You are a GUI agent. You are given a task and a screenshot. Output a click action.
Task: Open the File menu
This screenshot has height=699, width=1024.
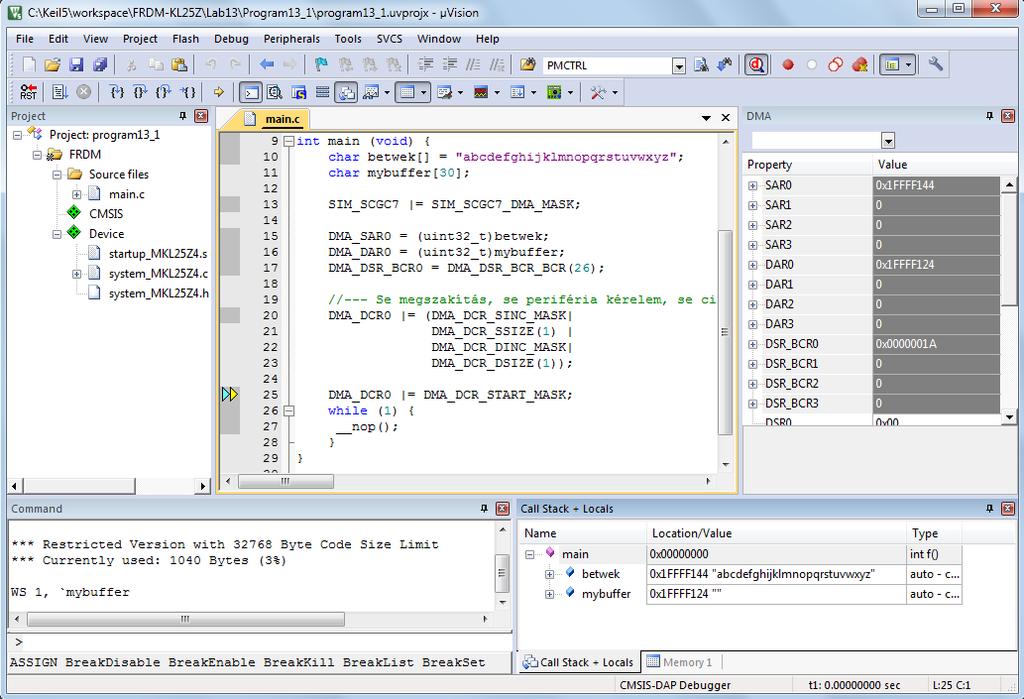(x=25, y=39)
